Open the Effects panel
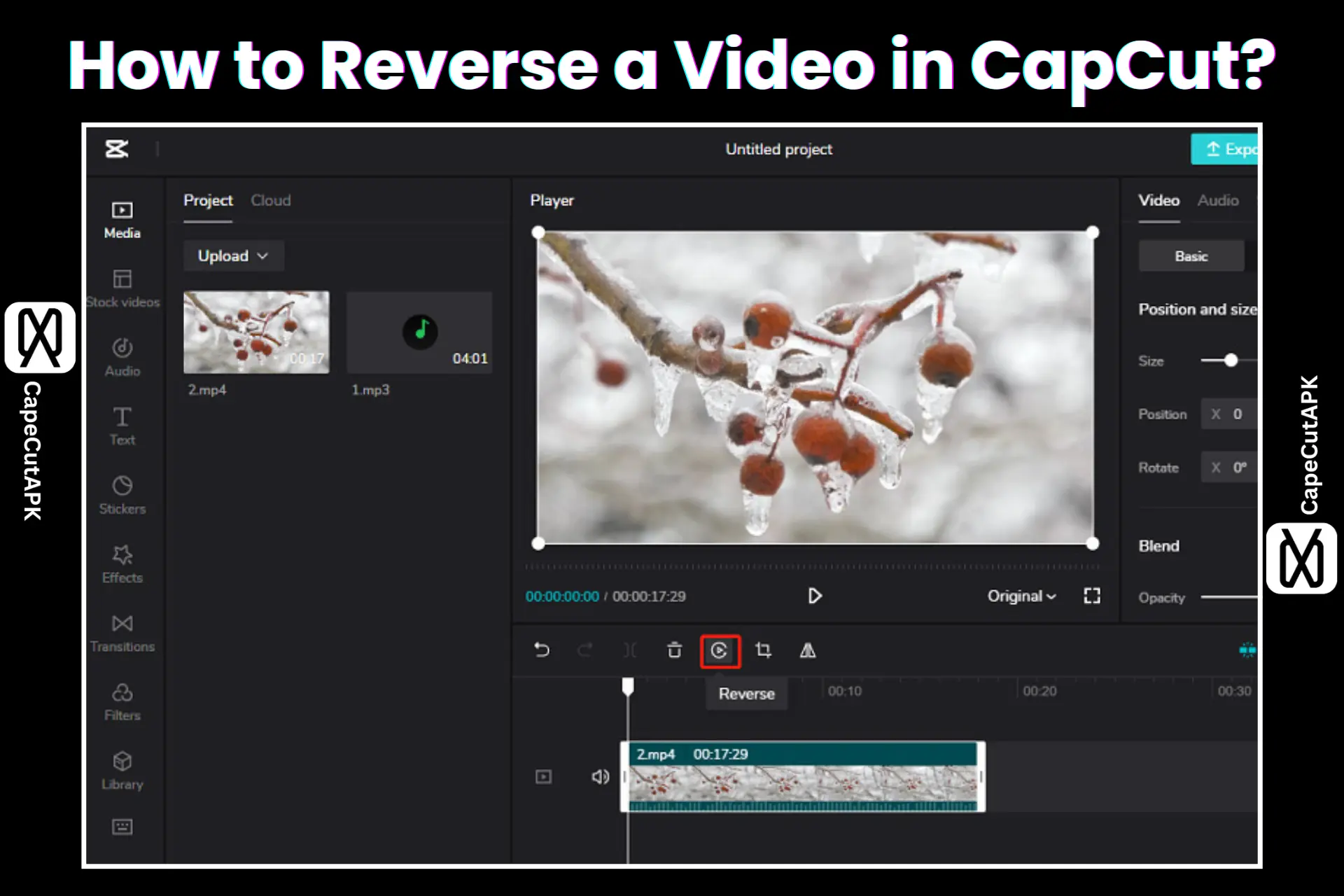1344x896 pixels. click(122, 564)
